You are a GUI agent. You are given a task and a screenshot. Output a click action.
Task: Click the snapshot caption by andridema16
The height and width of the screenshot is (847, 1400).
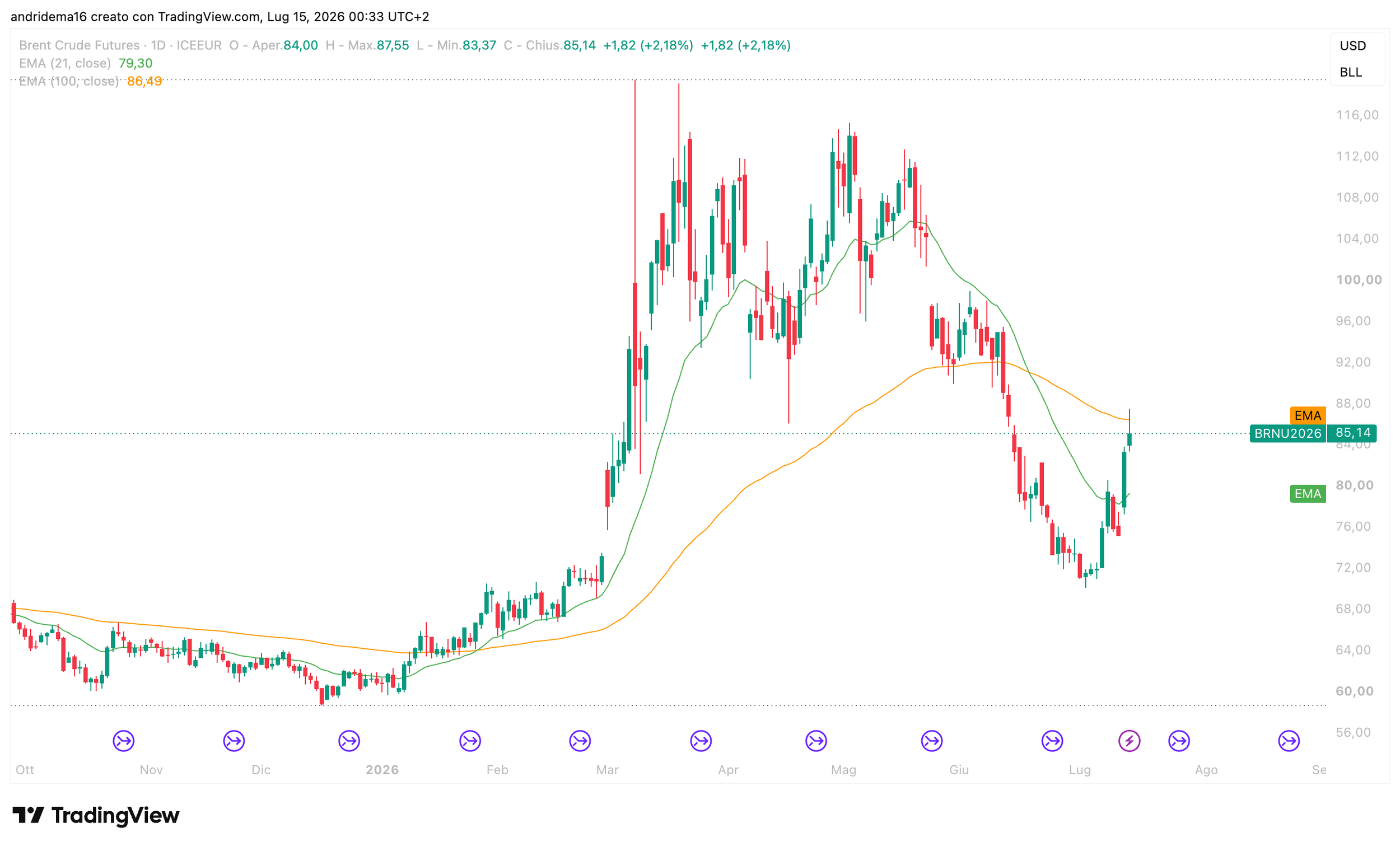pyautogui.click(x=220, y=16)
